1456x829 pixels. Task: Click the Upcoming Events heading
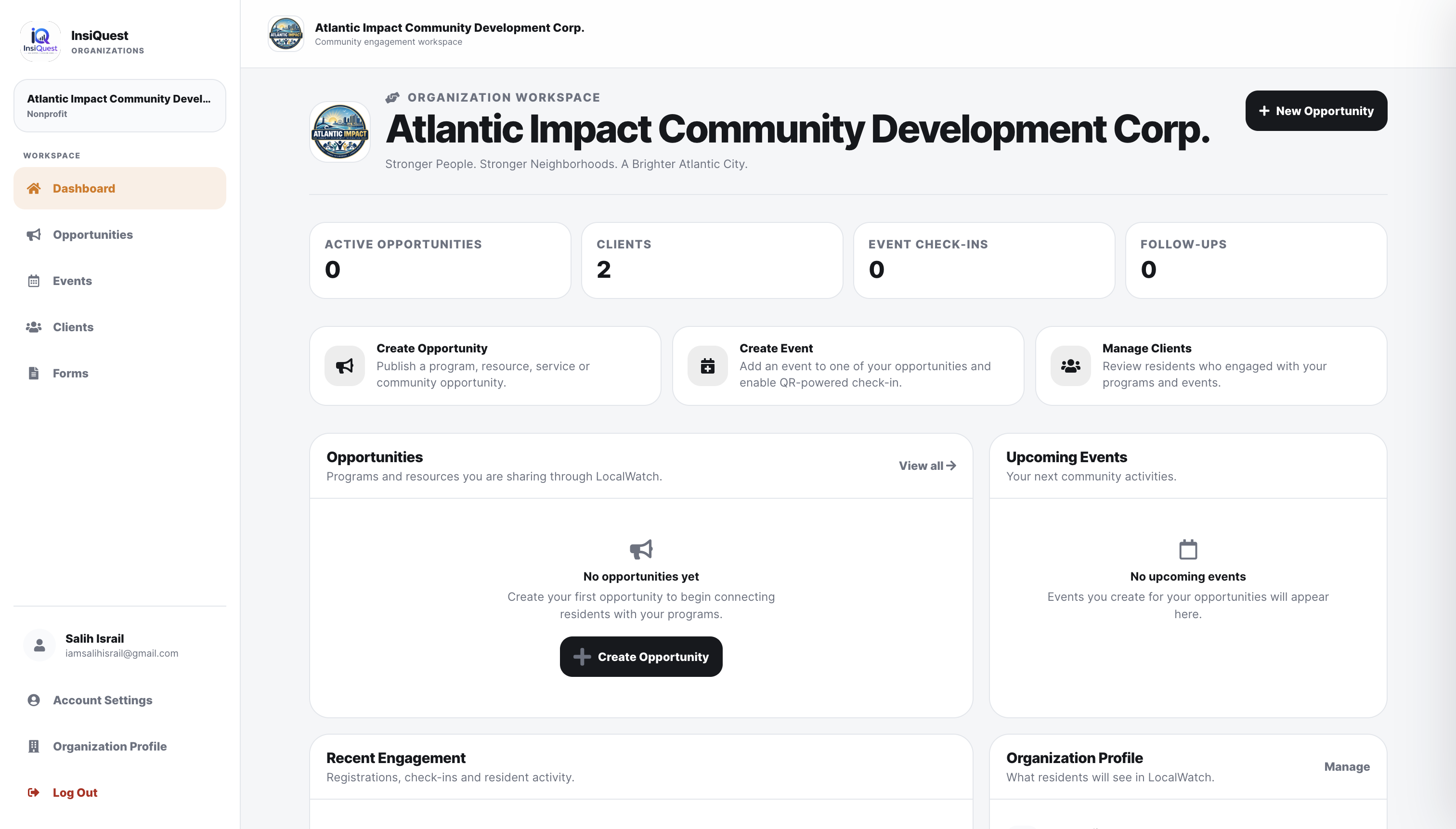click(1066, 457)
